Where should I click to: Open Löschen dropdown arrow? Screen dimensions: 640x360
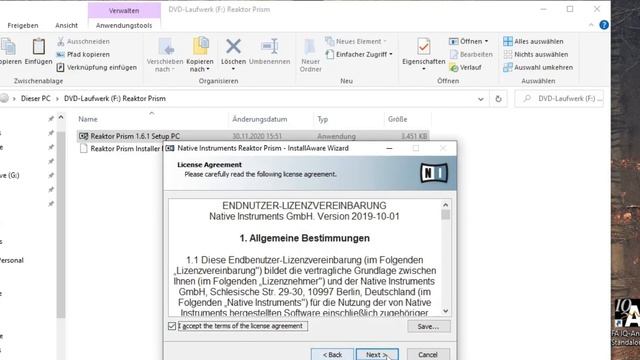point(233,69)
